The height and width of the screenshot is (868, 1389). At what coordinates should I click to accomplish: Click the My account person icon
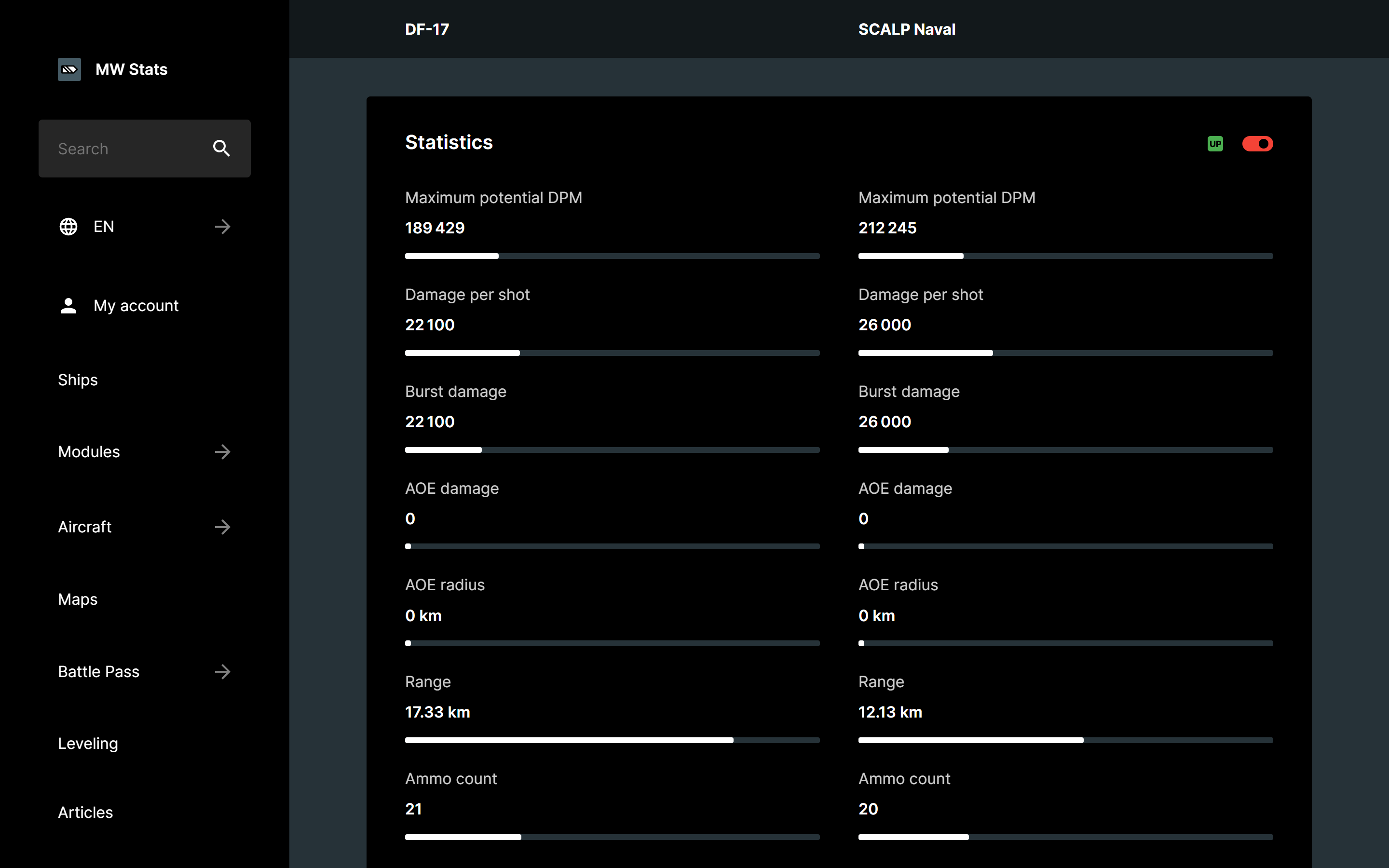tap(68, 305)
